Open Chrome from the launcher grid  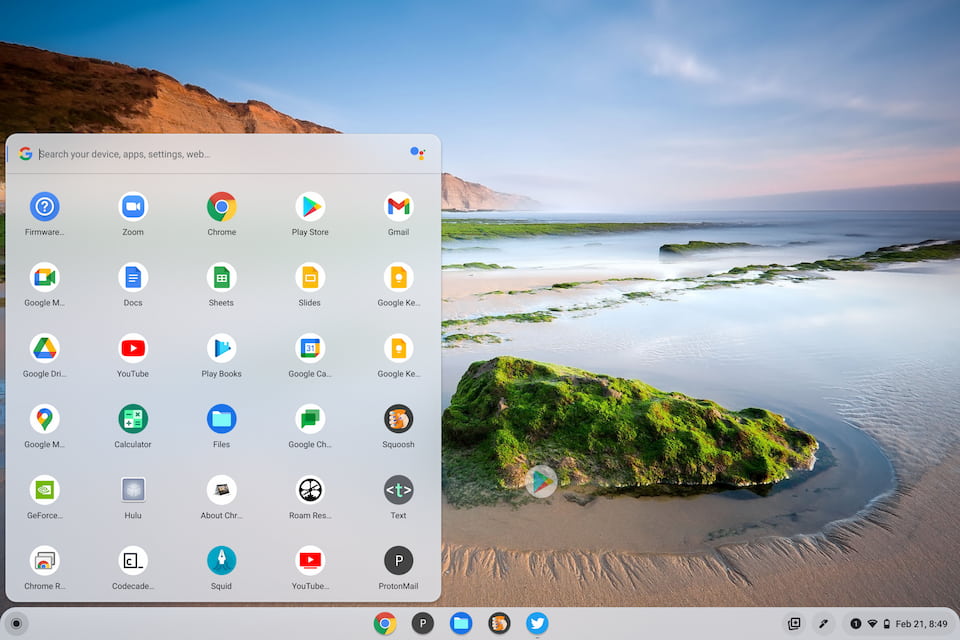(222, 207)
